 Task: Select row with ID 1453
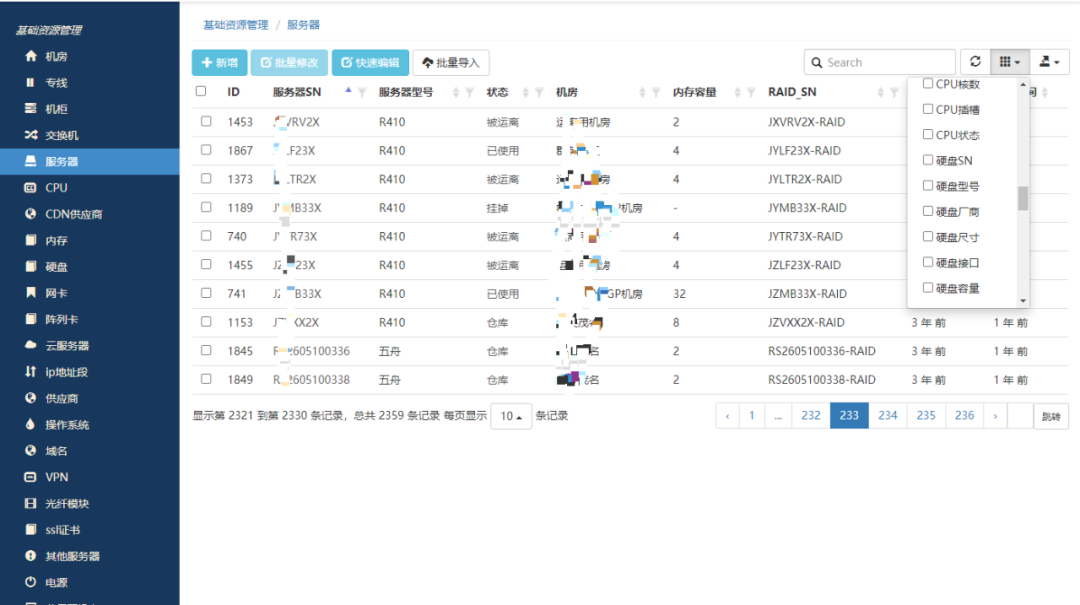(x=206, y=121)
